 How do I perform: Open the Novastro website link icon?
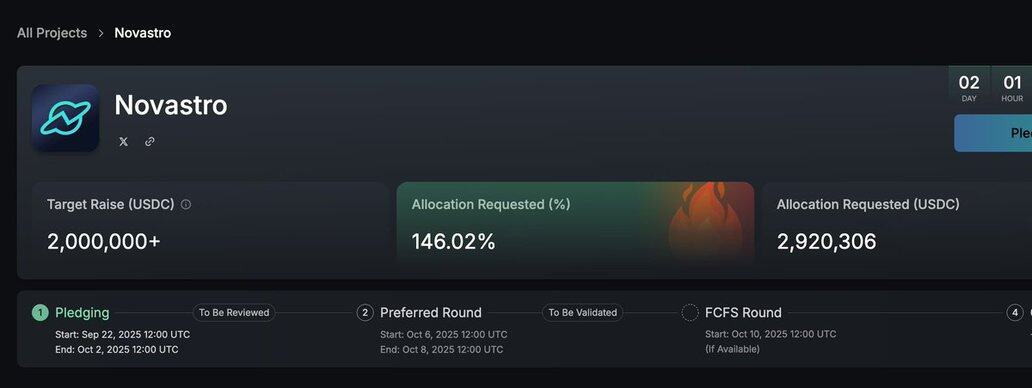click(x=149, y=141)
